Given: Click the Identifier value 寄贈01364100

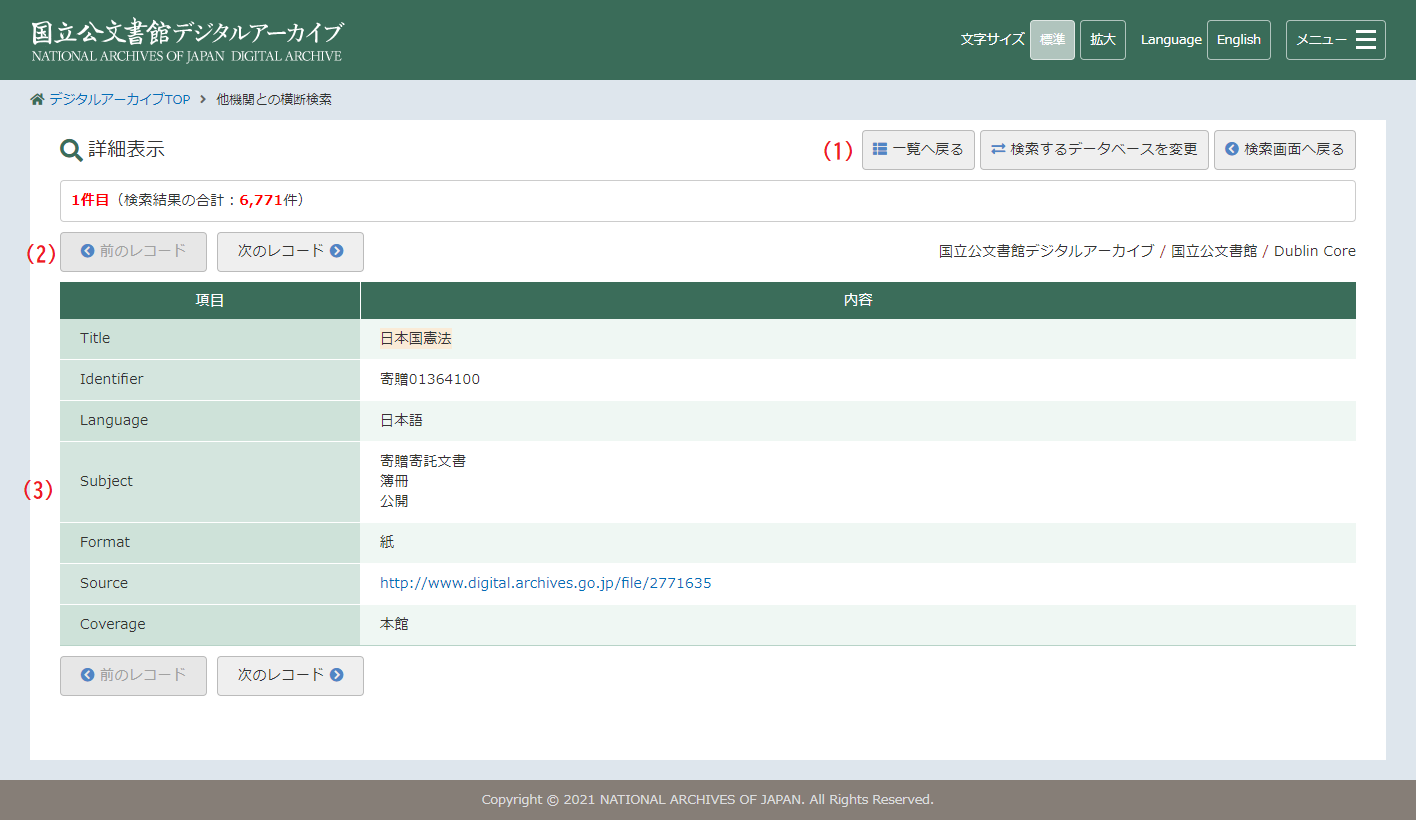Looking at the screenshot, I should point(430,380).
